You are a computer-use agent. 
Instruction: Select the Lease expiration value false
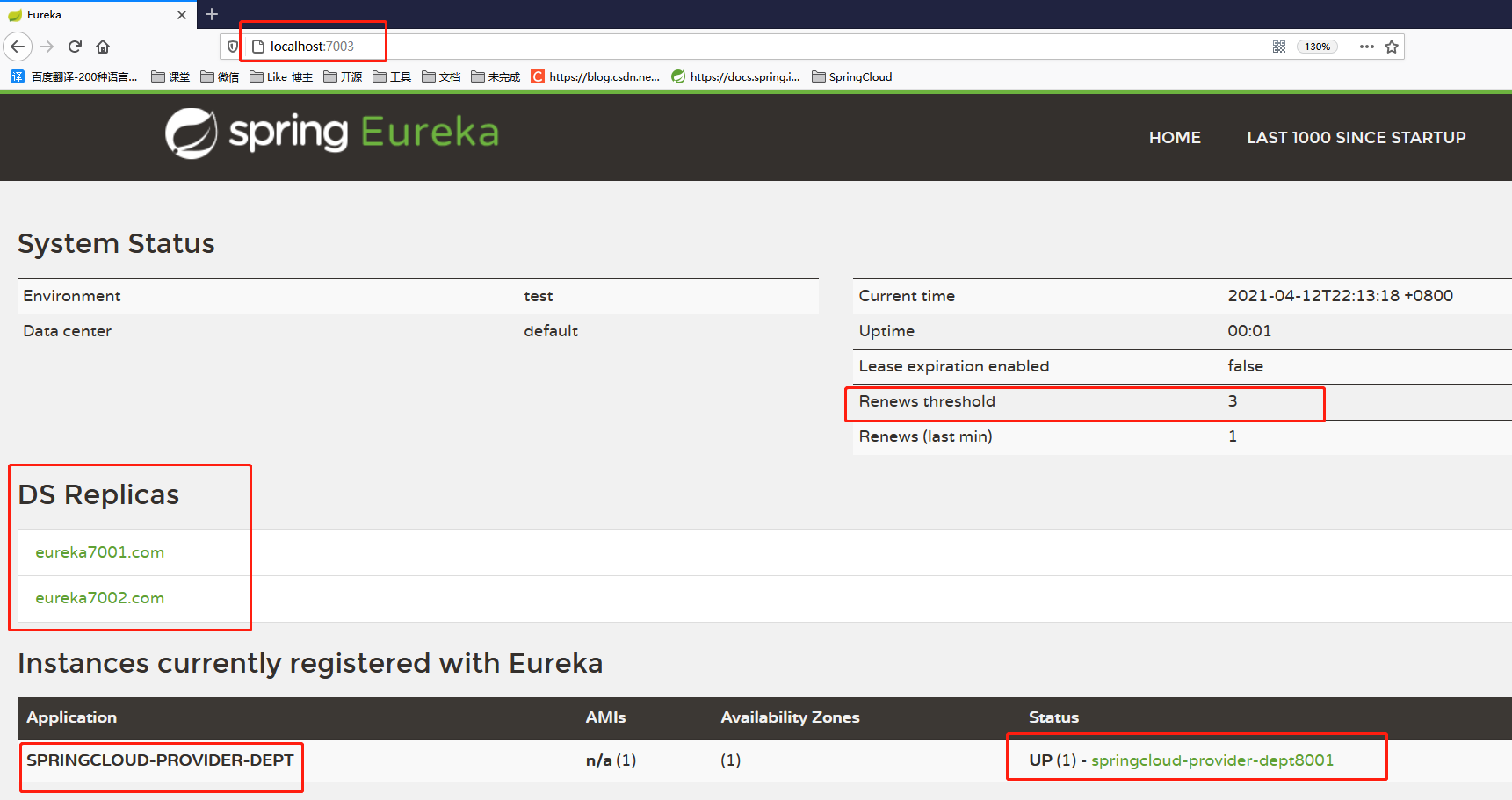point(1245,366)
